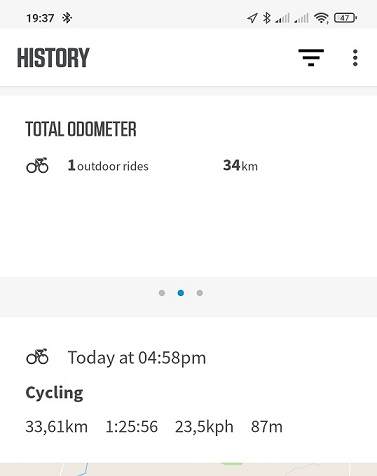This screenshot has width=377, height=476.
Task: Tap the Bluetooth icon in status bar
Action: [266, 18]
